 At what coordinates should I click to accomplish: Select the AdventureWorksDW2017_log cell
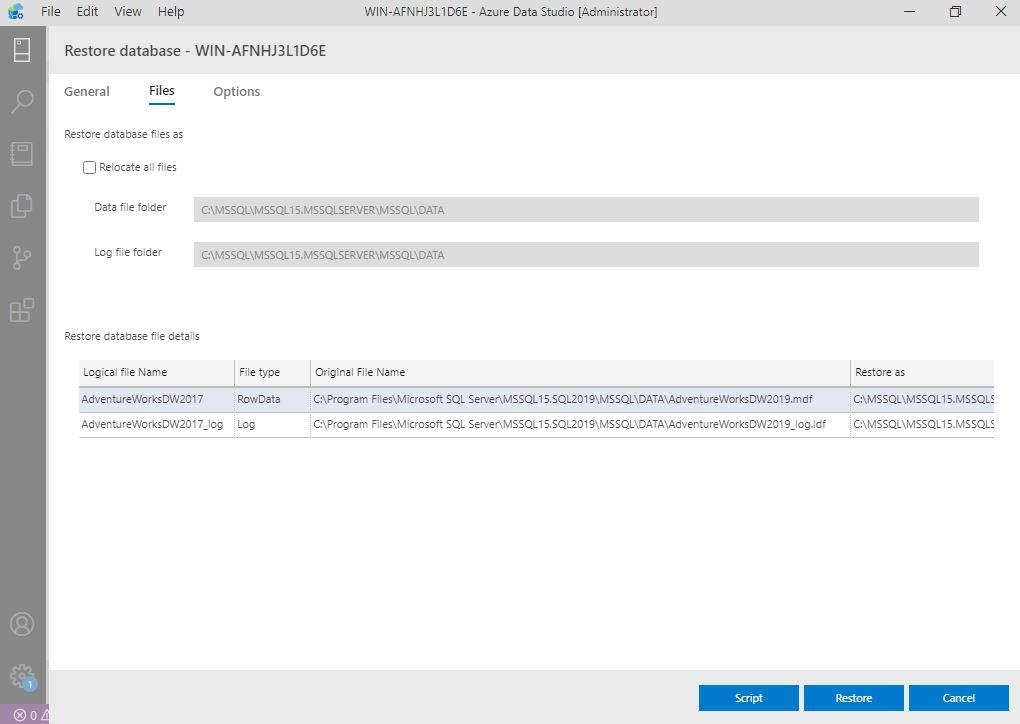point(156,425)
